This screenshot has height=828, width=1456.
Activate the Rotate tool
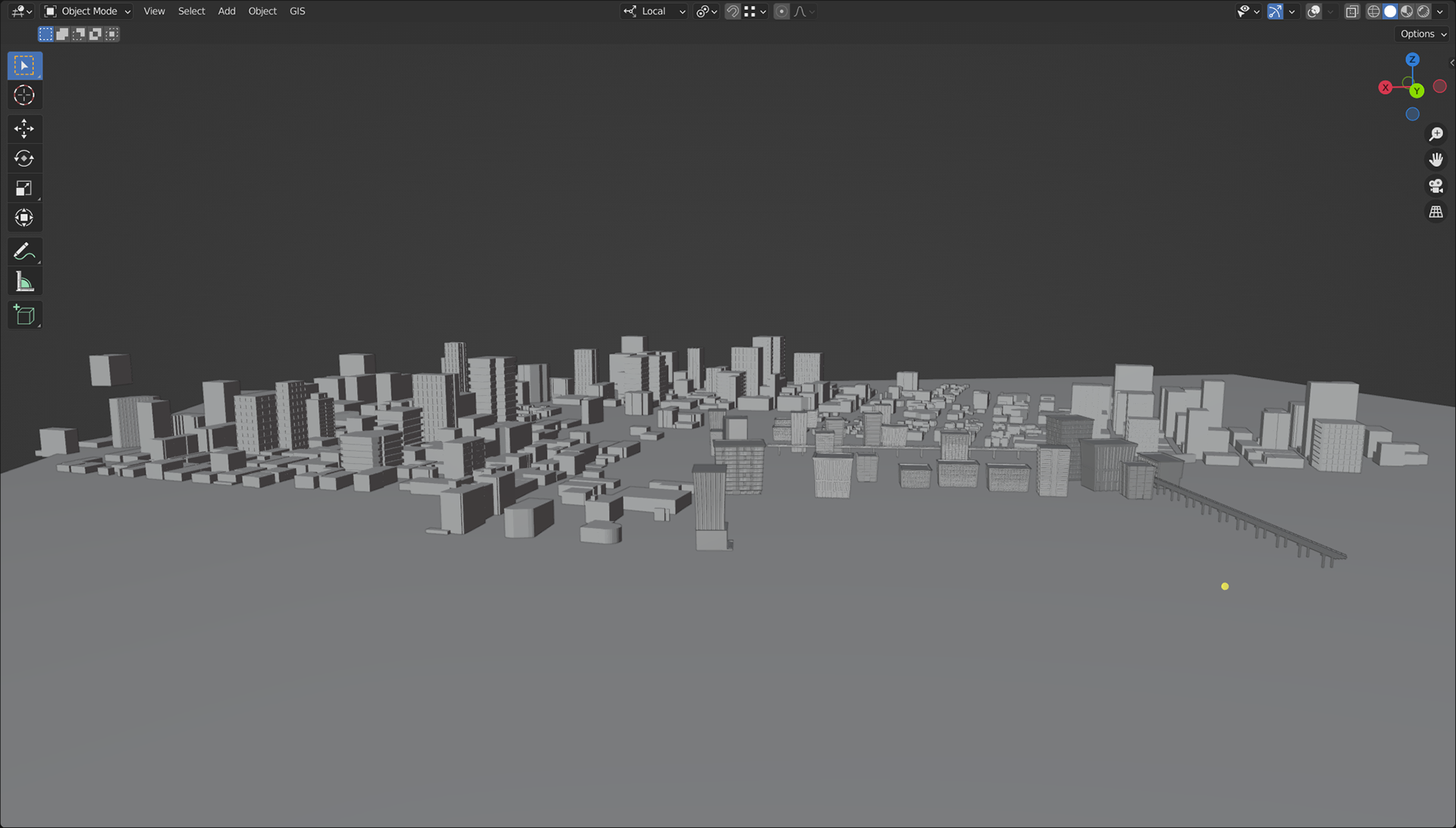pyautogui.click(x=24, y=158)
